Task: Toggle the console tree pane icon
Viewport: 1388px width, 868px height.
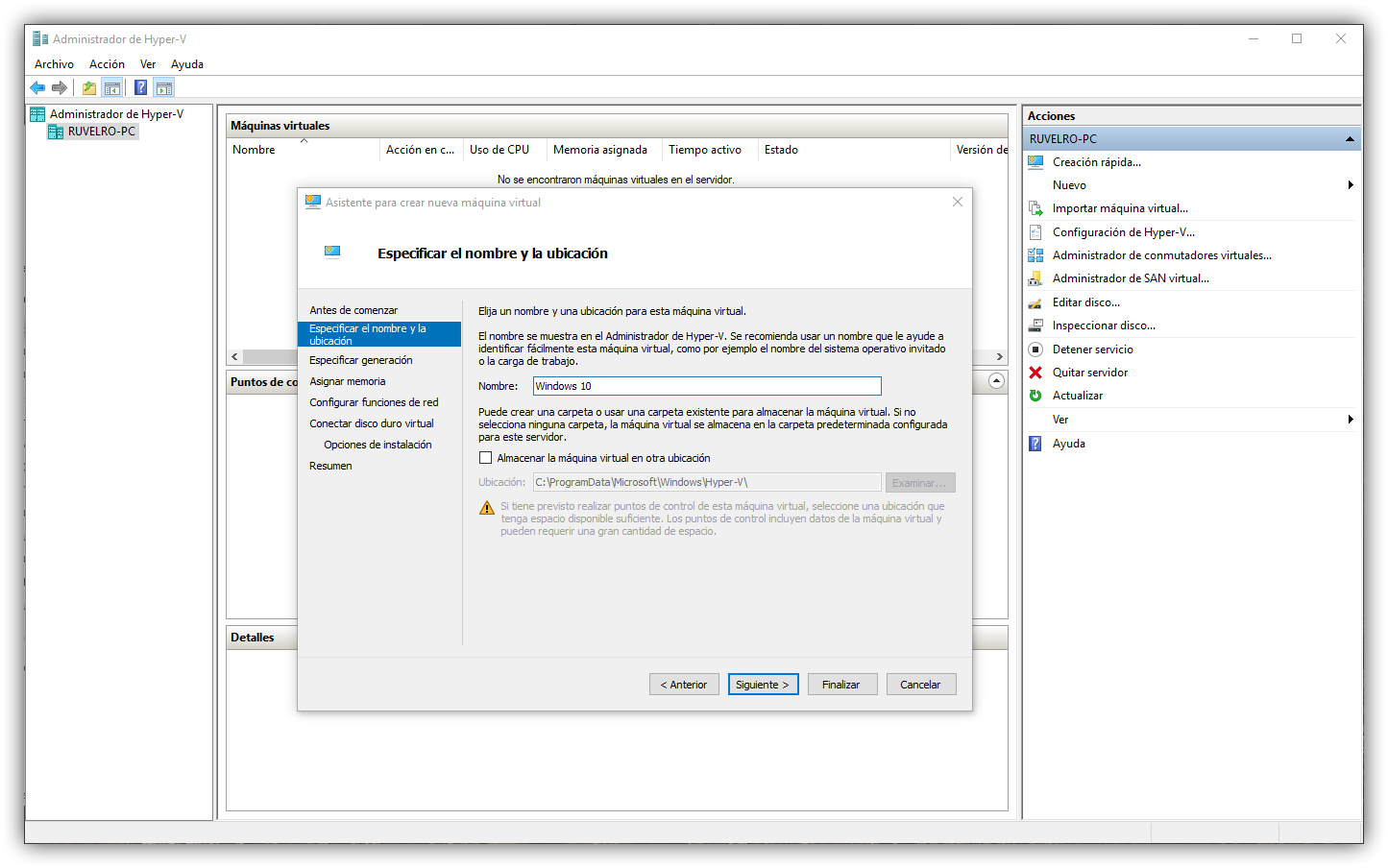Action: point(112,88)
